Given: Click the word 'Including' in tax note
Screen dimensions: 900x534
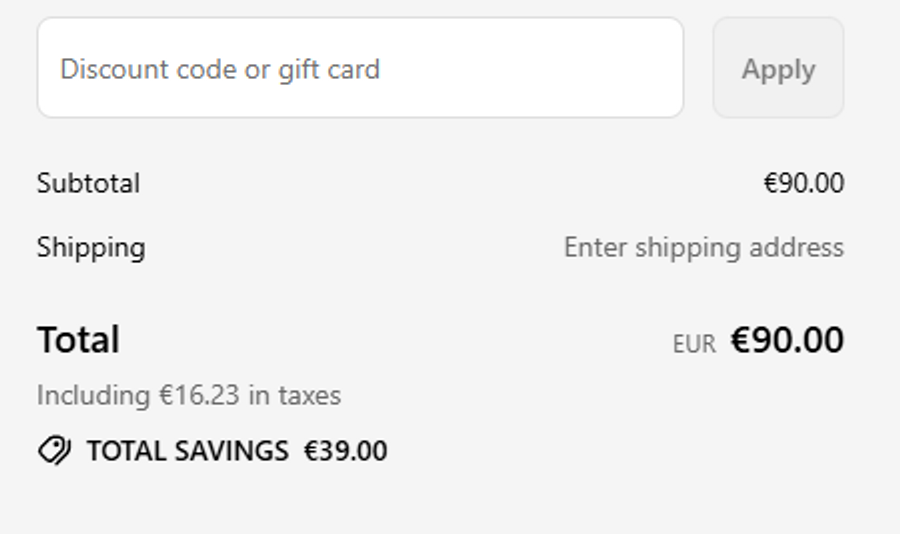Looking at the screenshot, I should [x=93, y=396].
